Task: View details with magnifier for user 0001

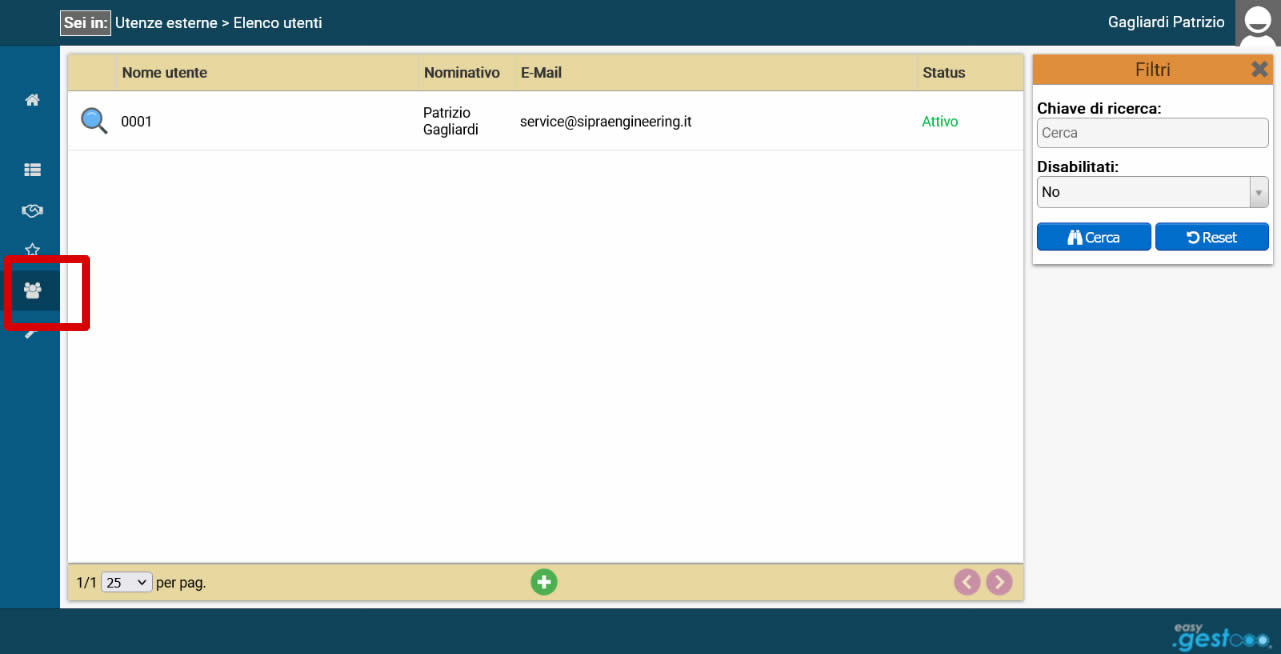Action: (94, 121)
